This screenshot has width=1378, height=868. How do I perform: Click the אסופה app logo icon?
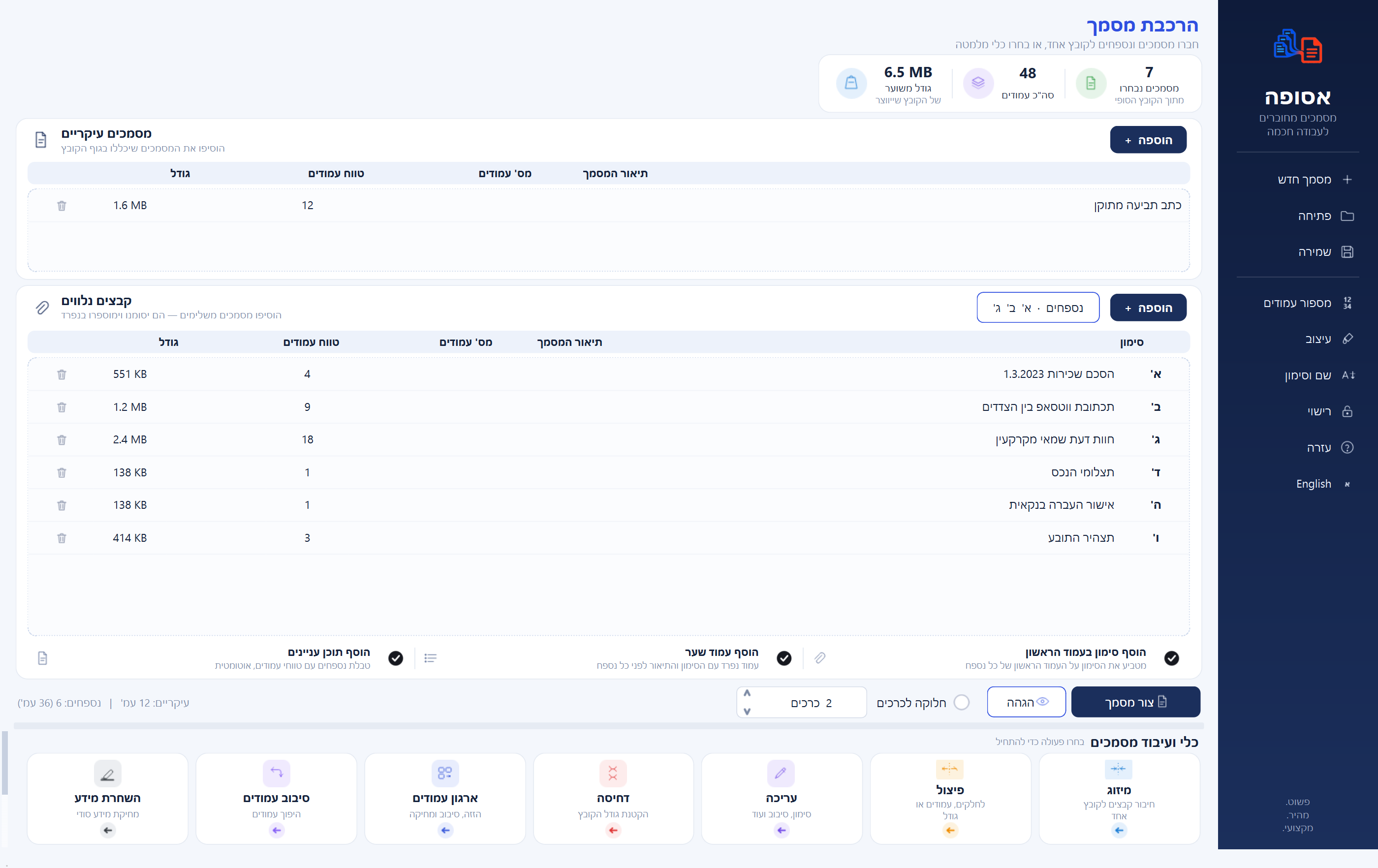pos(1297,46)
